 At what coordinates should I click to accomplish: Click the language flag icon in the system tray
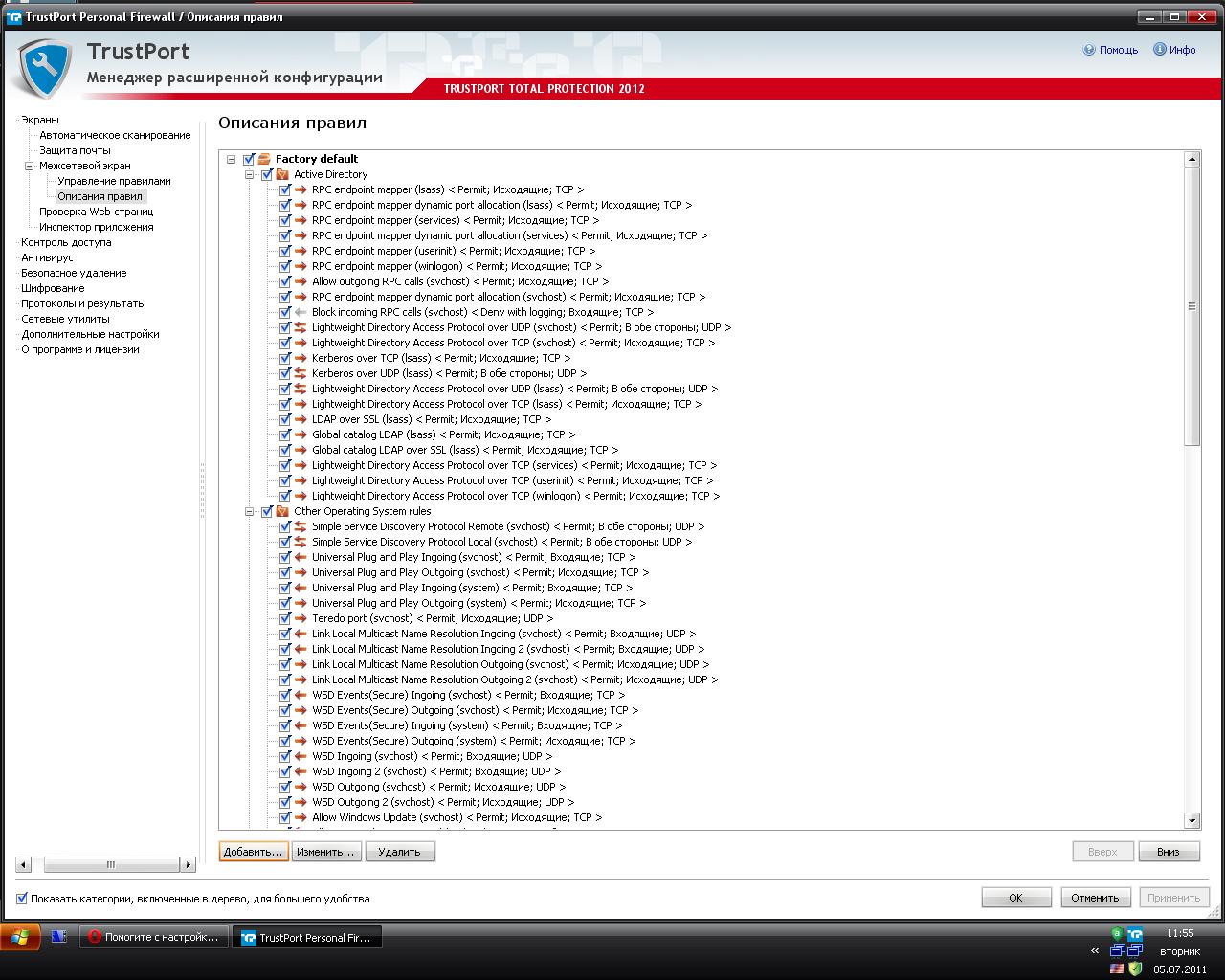coord(1116,969)
